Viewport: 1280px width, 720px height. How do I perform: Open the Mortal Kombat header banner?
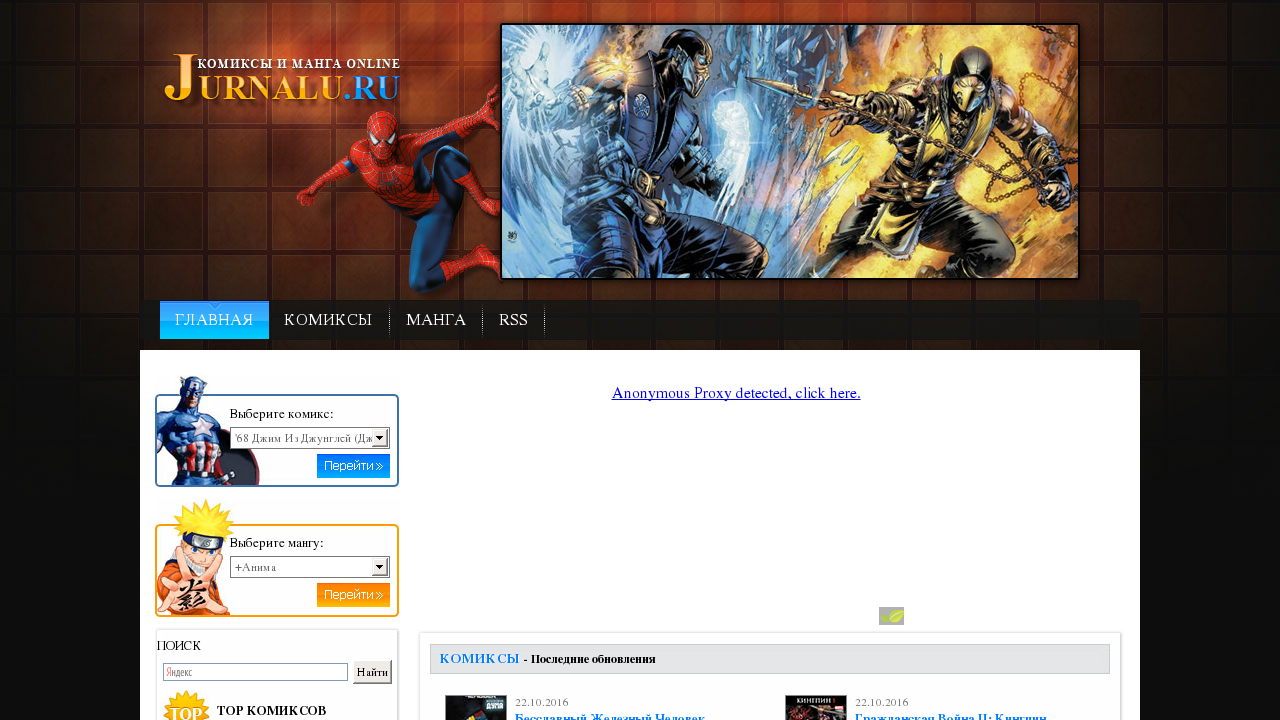click(x=790, y=151)
